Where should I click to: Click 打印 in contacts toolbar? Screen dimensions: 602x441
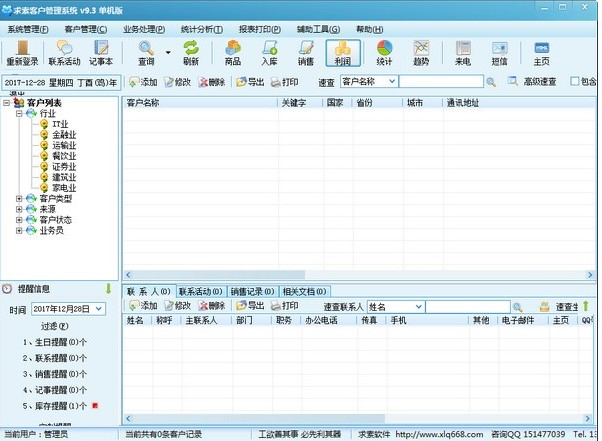(284, 306)
